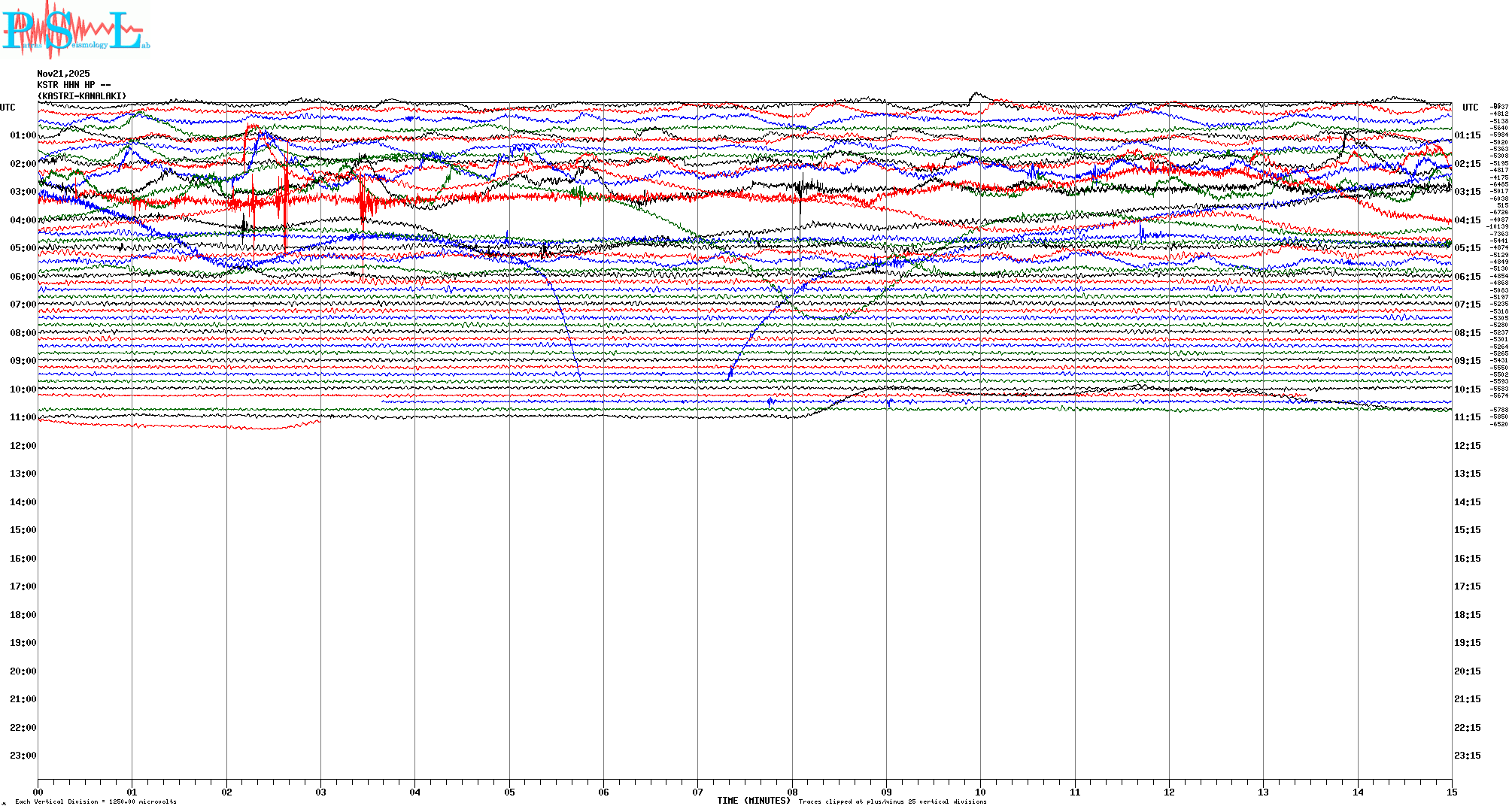Click the PSL Seismology Lab logo
The image size is (1512, 812).
coord(74,30)
